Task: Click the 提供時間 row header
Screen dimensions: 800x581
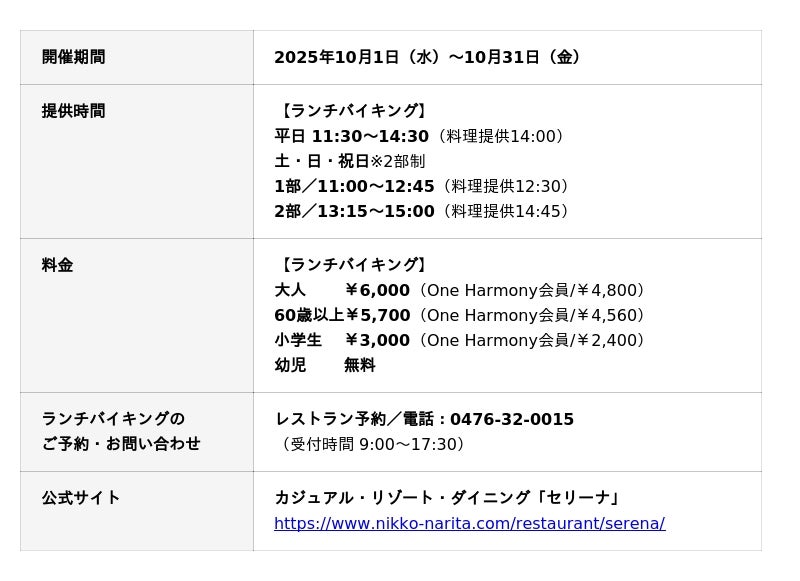Action: click(73, 111)
